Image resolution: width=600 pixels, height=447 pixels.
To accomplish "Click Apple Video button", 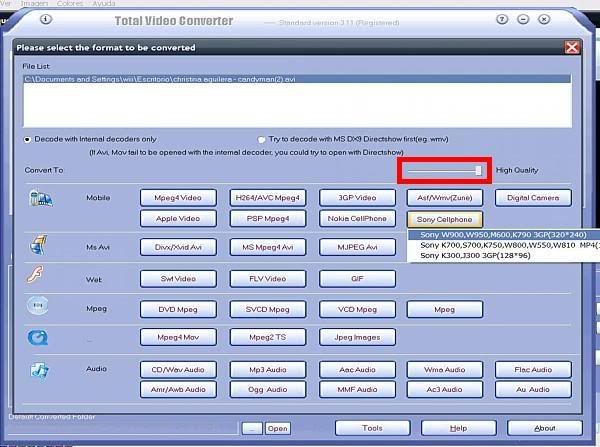I will point(178,219).
